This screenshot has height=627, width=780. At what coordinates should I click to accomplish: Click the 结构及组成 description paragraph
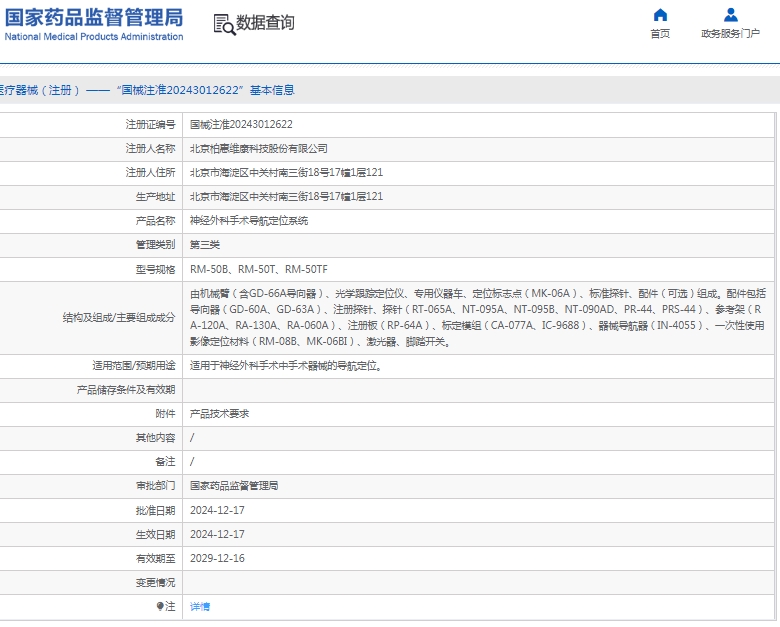pyautogui.click(x=478, y=317)
